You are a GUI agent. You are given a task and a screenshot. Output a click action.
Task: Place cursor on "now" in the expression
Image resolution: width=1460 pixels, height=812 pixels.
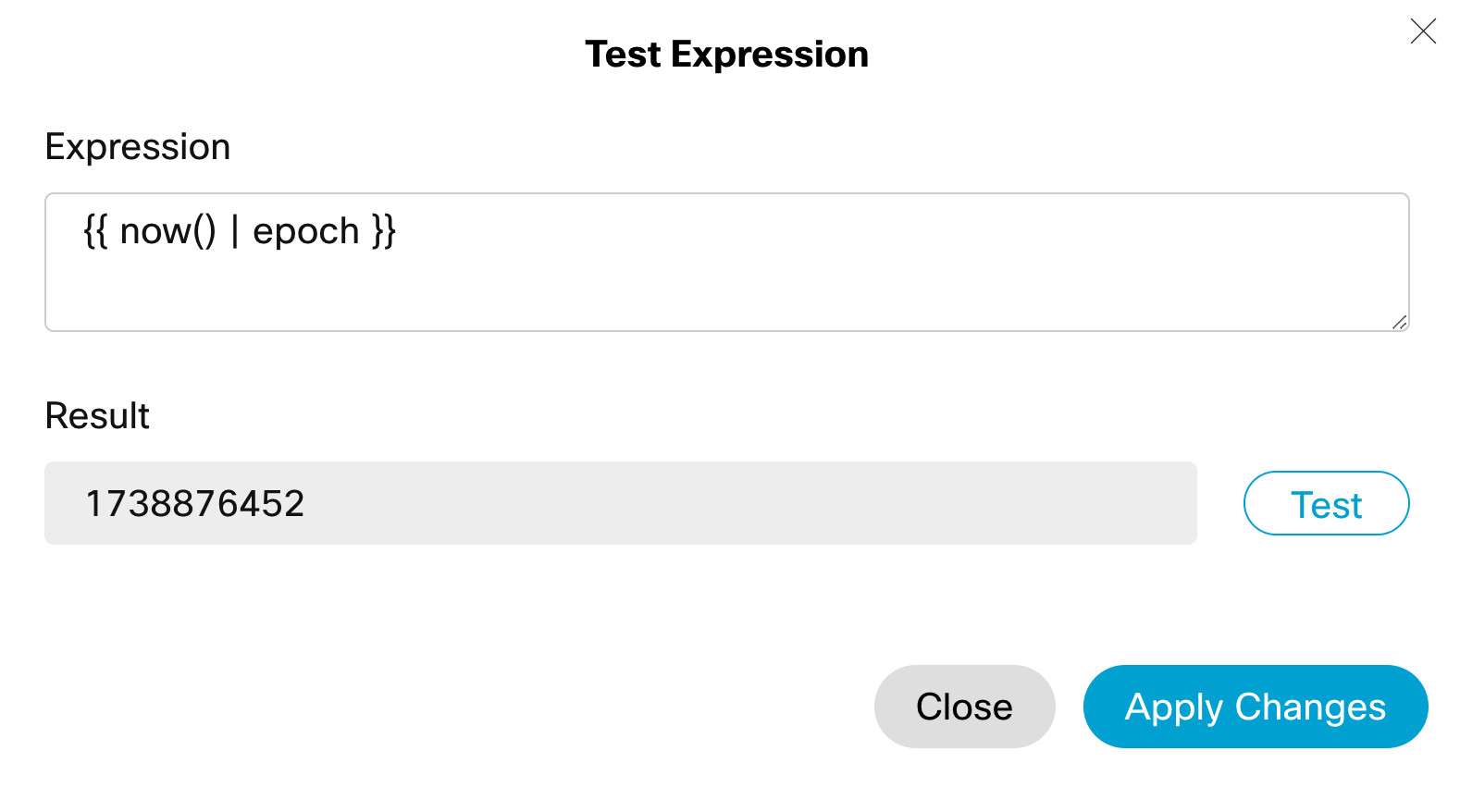click(x=155, y=231)
